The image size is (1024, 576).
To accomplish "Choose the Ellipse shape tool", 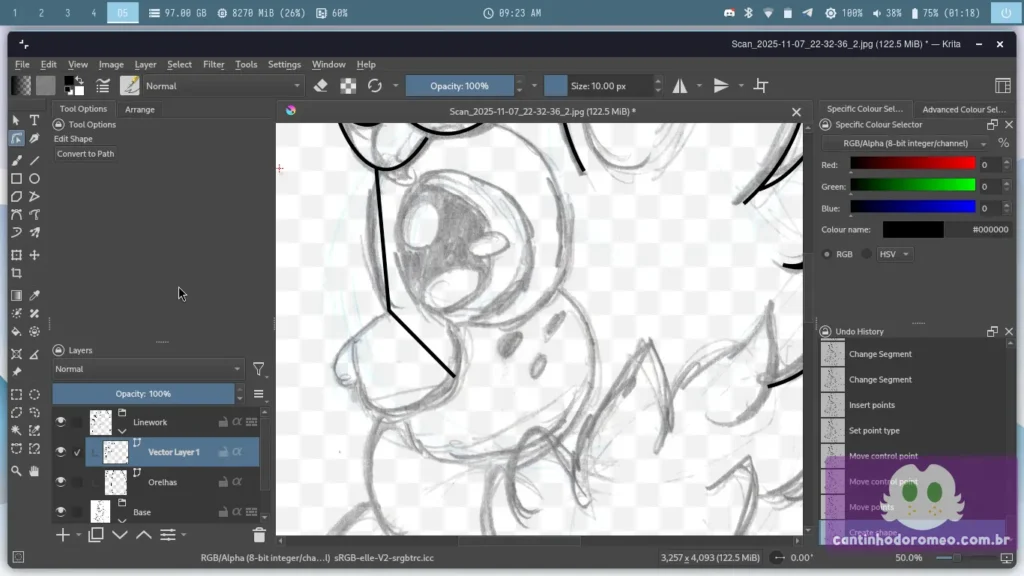I will pyautogui.click(x=34, y=178).
